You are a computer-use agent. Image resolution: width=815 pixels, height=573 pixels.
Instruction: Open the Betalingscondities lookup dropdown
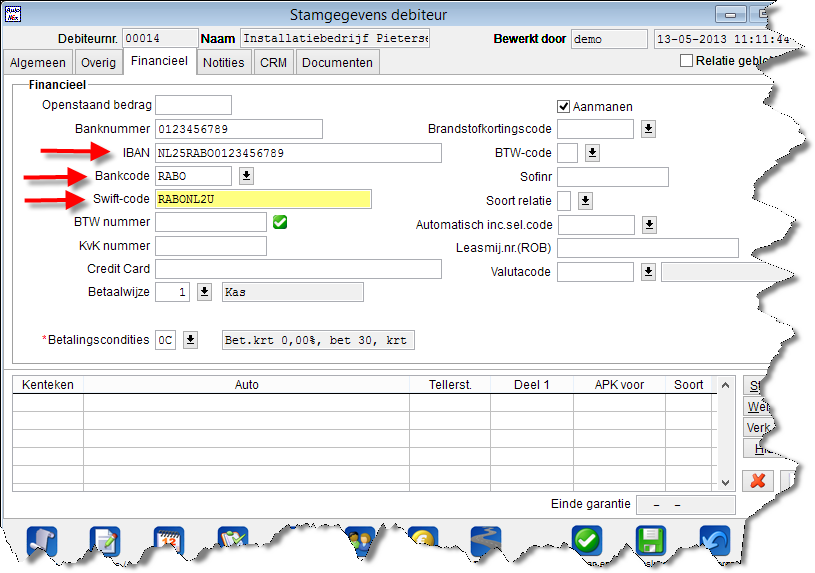click(191, 340)
